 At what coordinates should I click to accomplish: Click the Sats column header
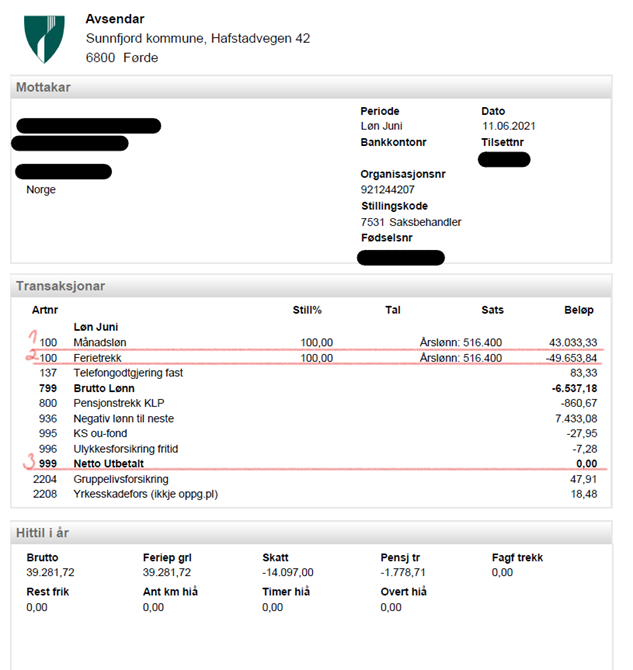coord(492,310)
